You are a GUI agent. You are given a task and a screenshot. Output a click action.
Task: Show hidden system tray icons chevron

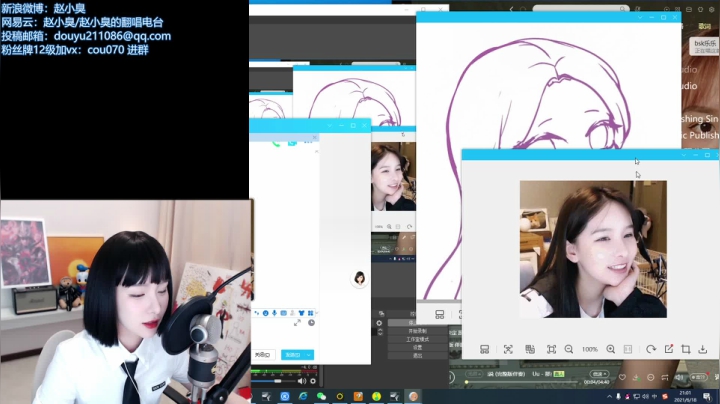click(x=609, y=396)
